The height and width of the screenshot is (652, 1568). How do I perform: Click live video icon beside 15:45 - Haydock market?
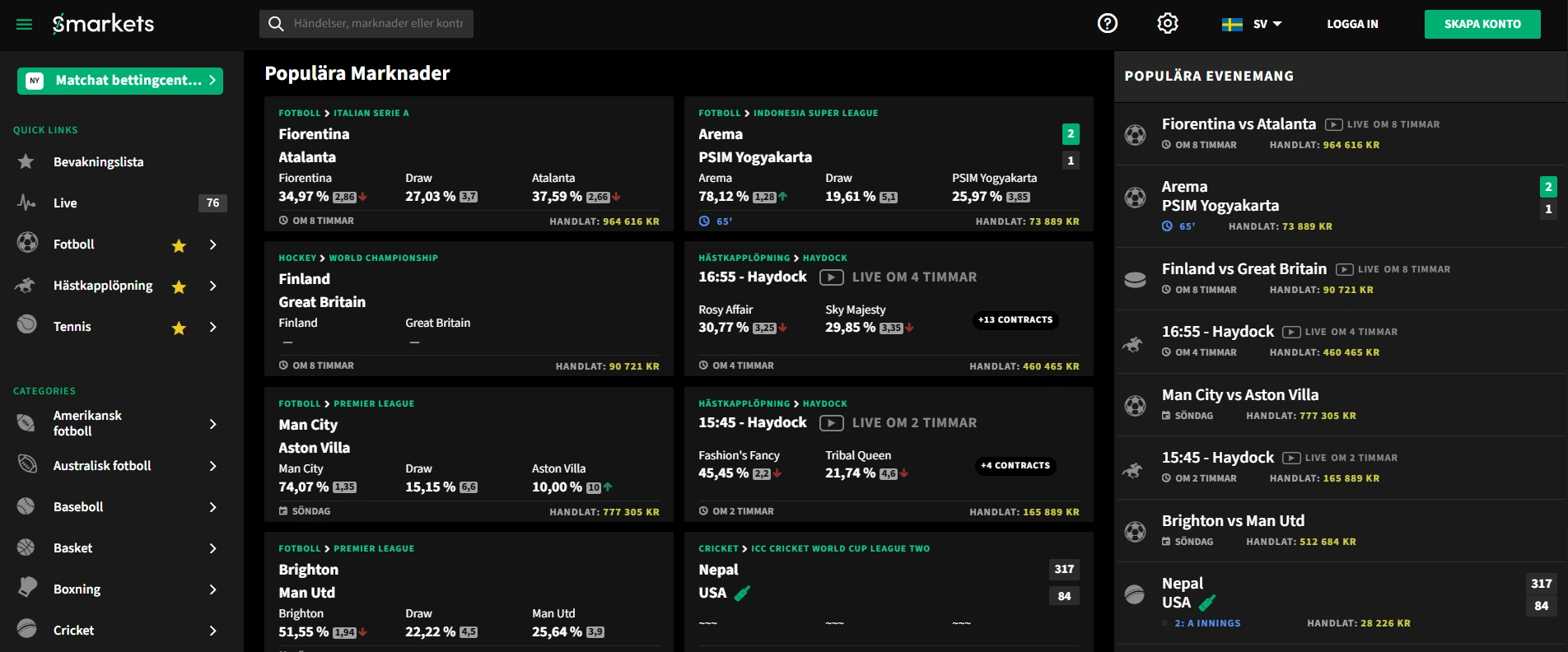(x=831, y=423)
